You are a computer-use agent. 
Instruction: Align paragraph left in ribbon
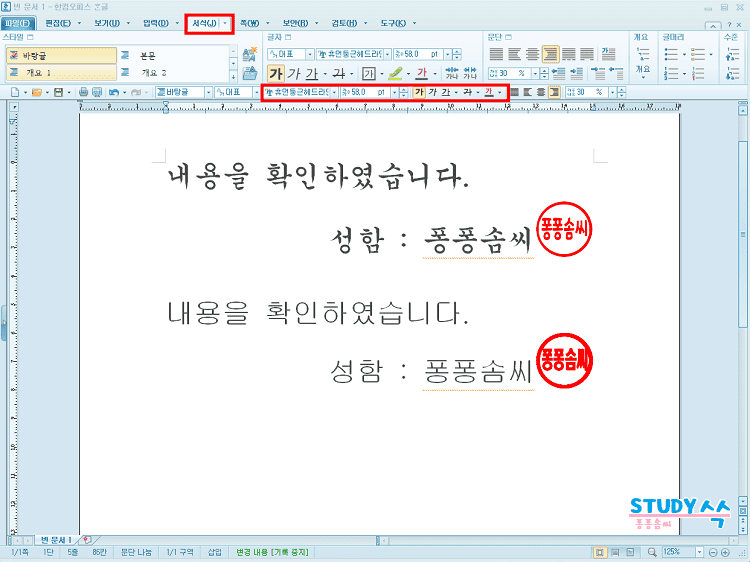pos(514,54)
